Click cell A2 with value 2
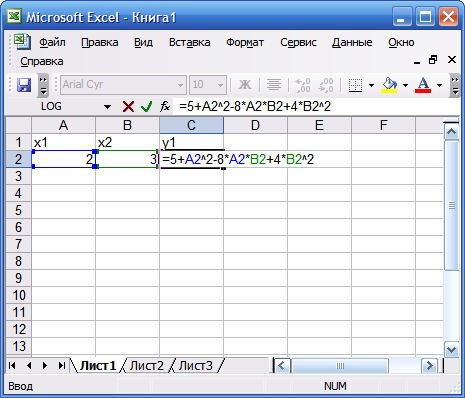This screenshot has height=398, width=465. click(63, 159)
